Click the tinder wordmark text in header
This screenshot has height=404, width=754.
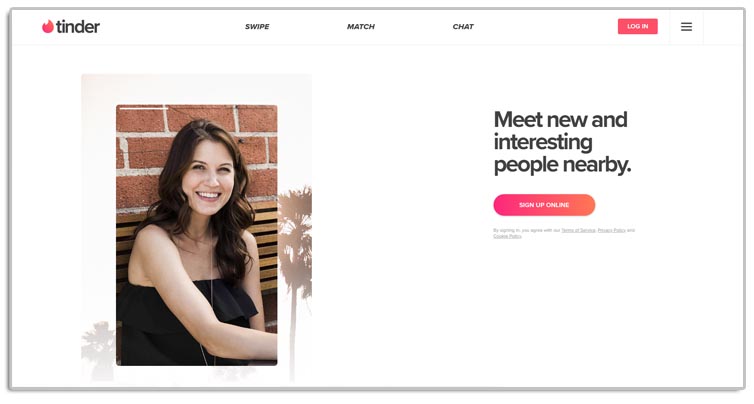point(78,26)
